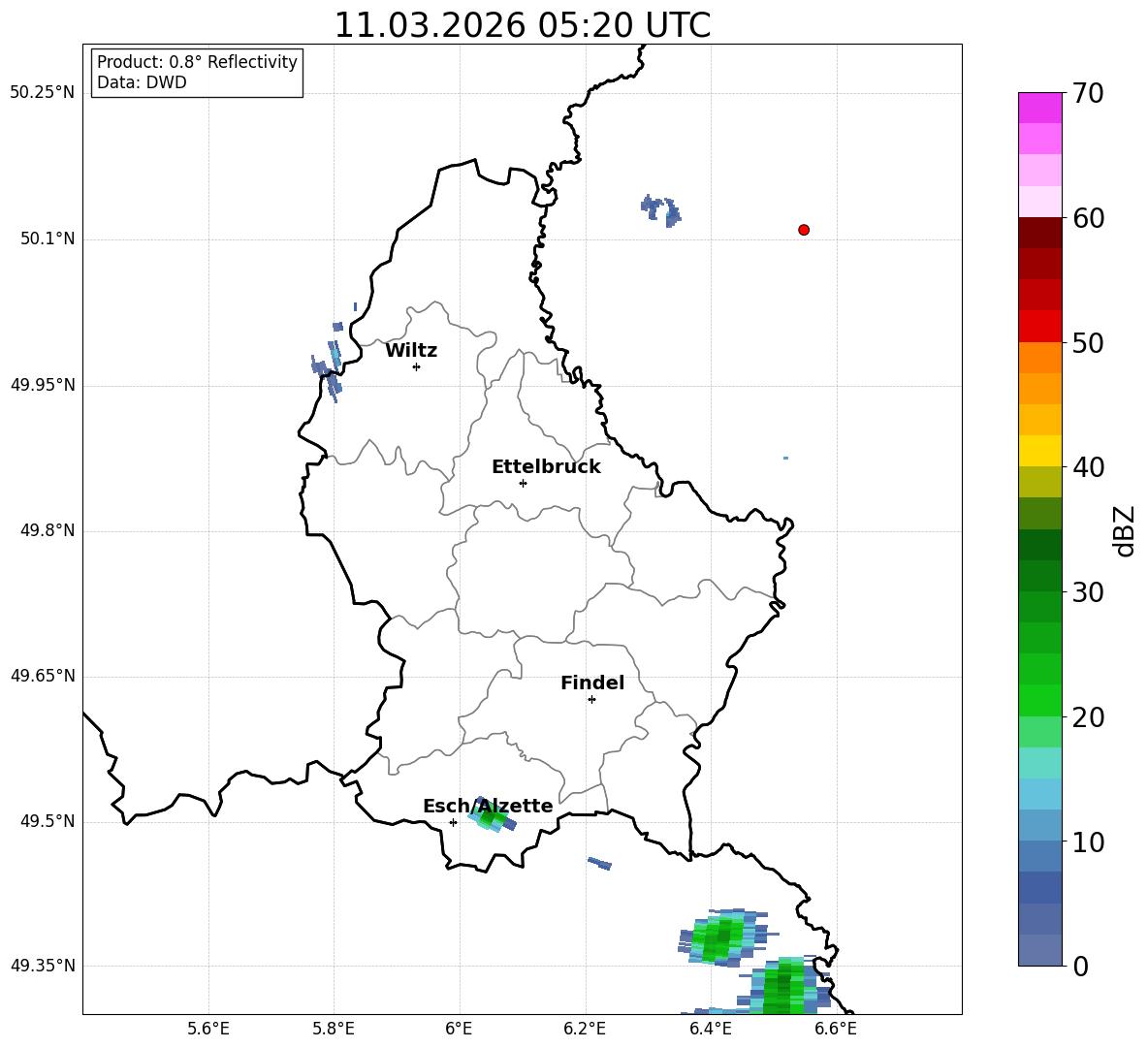Click the 50.25°N latitude label
Viewport: 1148px width, 1048px height.
pyautogui.click(x=43, y=93)
